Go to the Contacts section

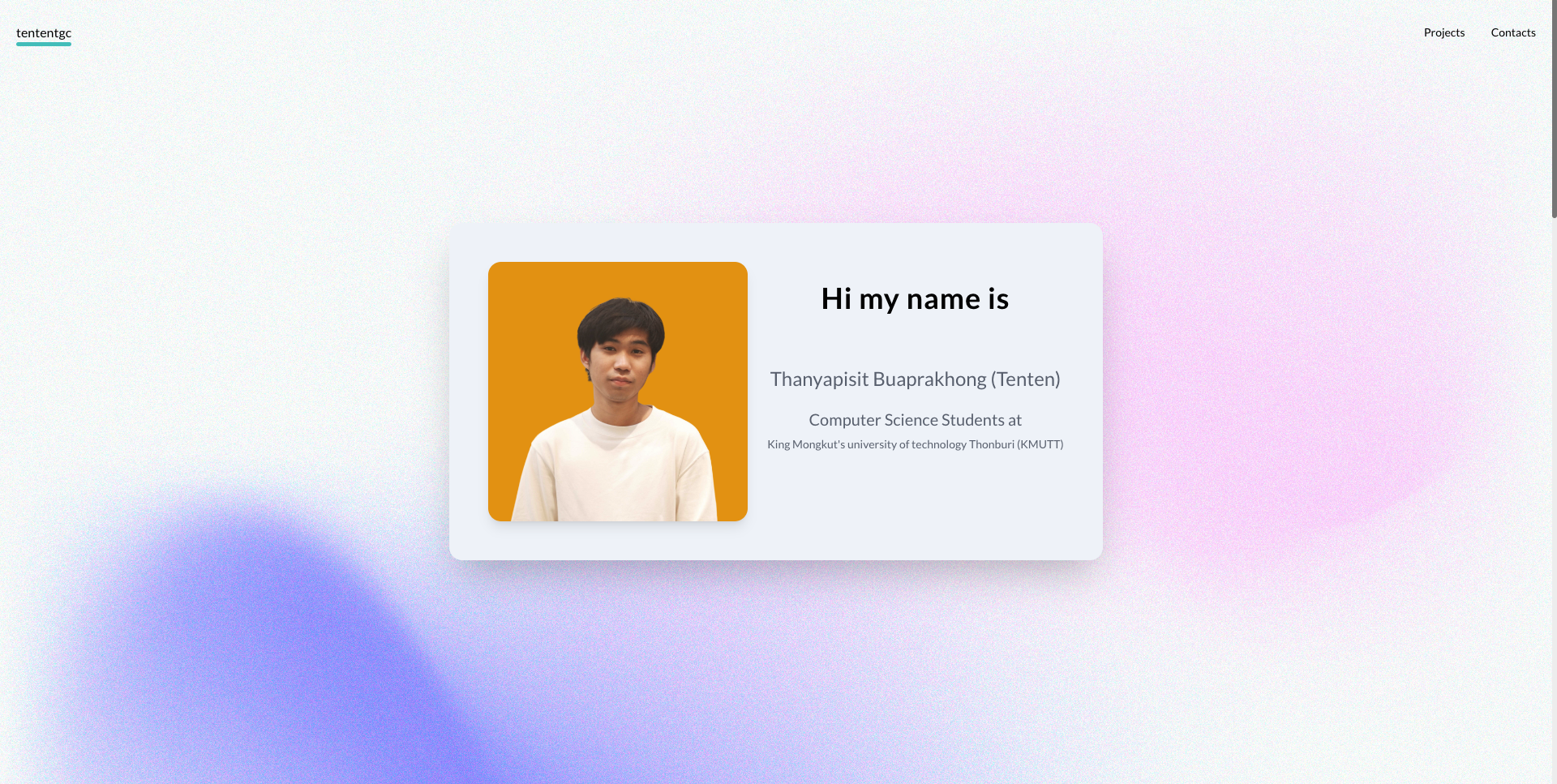pyautogui.click(x=1512, y=32)
